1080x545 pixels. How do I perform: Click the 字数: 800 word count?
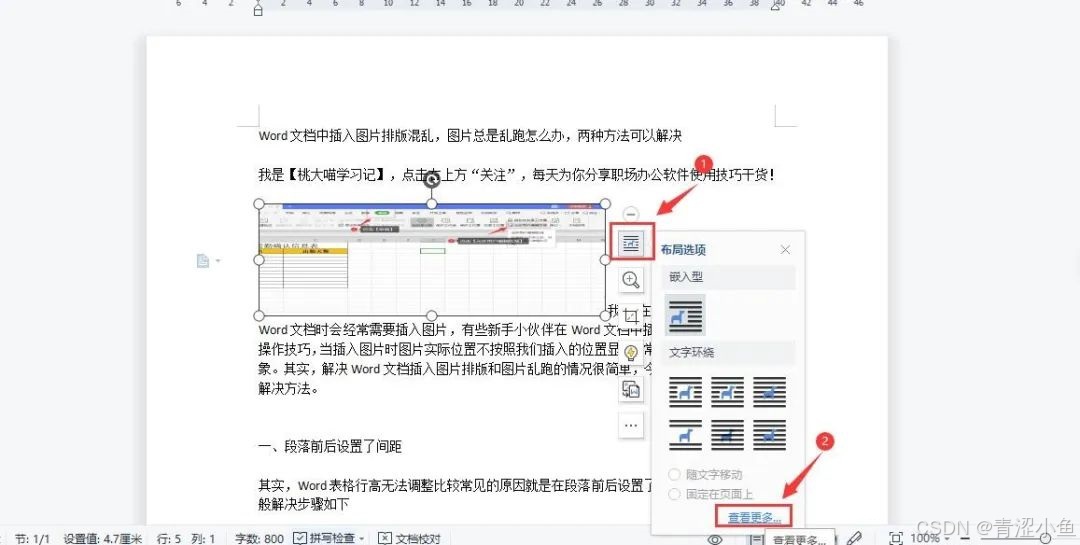click(259, 538)
